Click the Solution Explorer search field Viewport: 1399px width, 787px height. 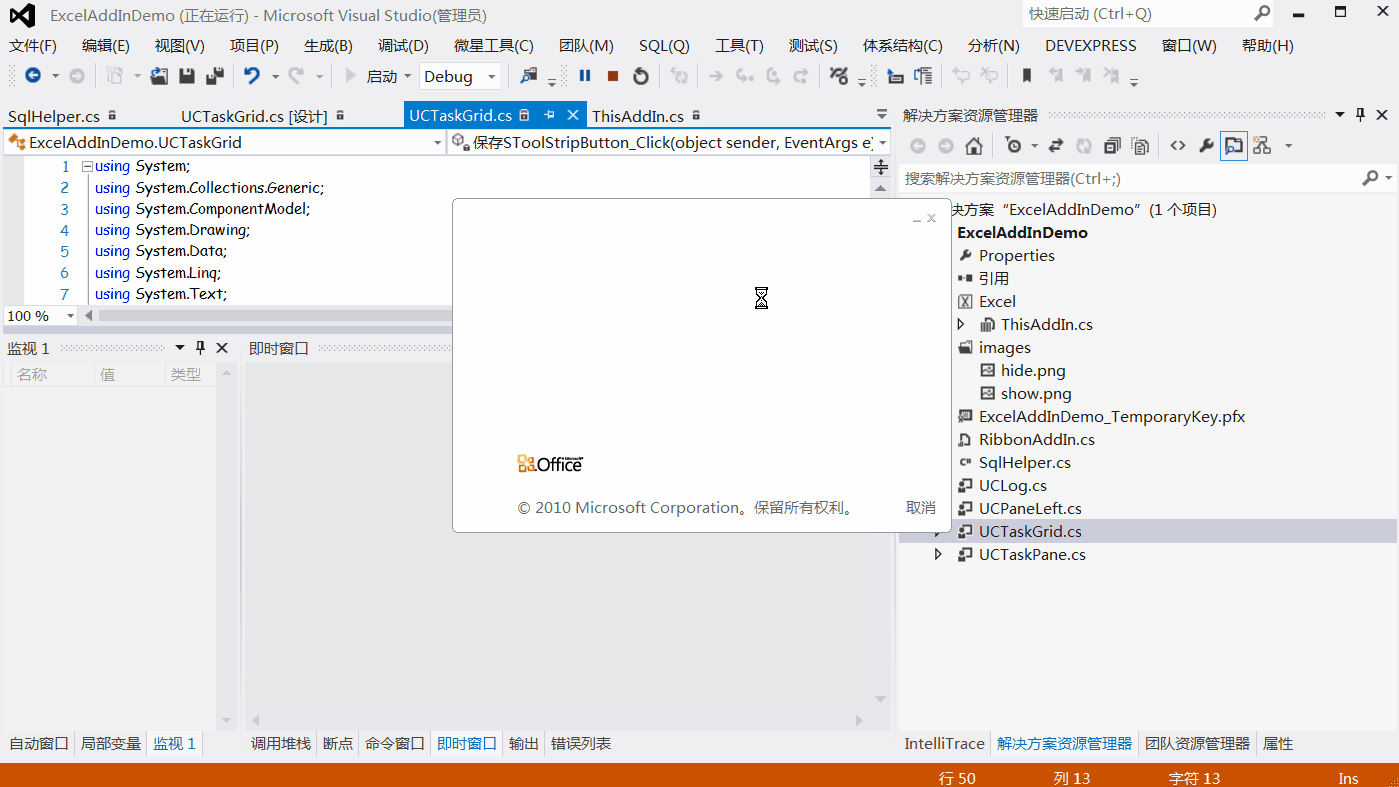tap(1130, 178)
